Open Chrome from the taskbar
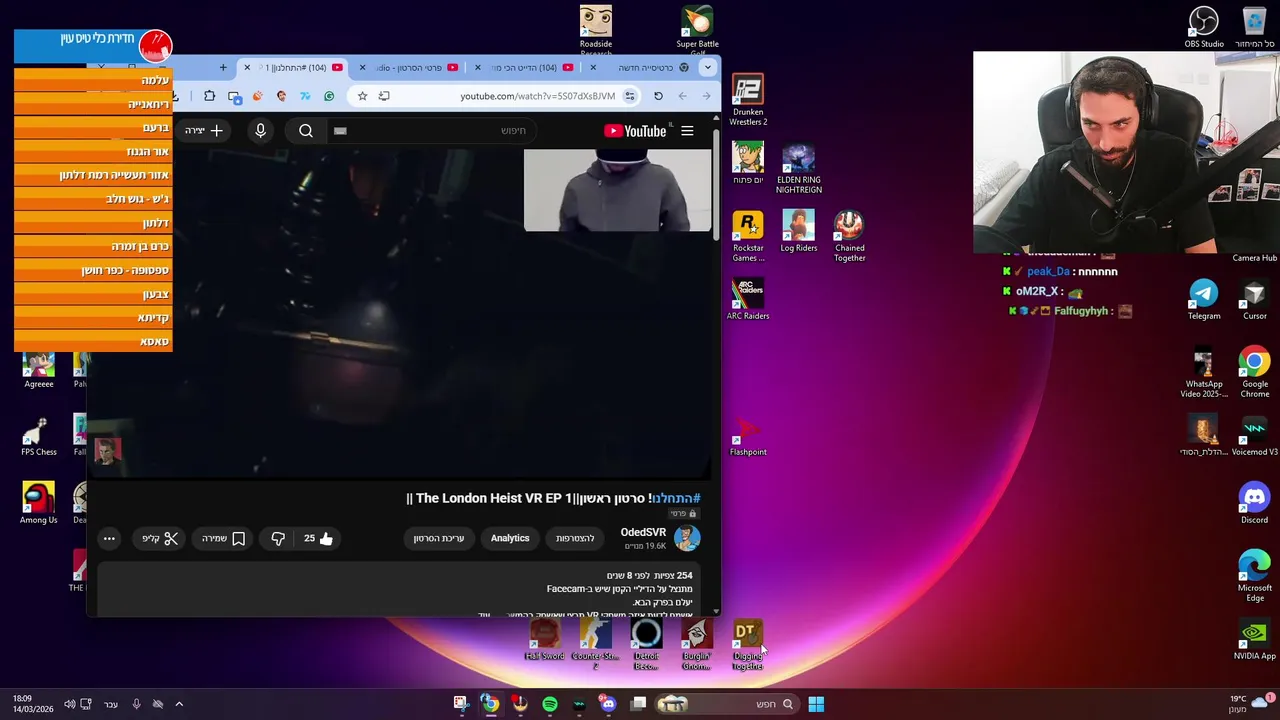Viewport: 1280px width, 720px height. click(490, 704)
